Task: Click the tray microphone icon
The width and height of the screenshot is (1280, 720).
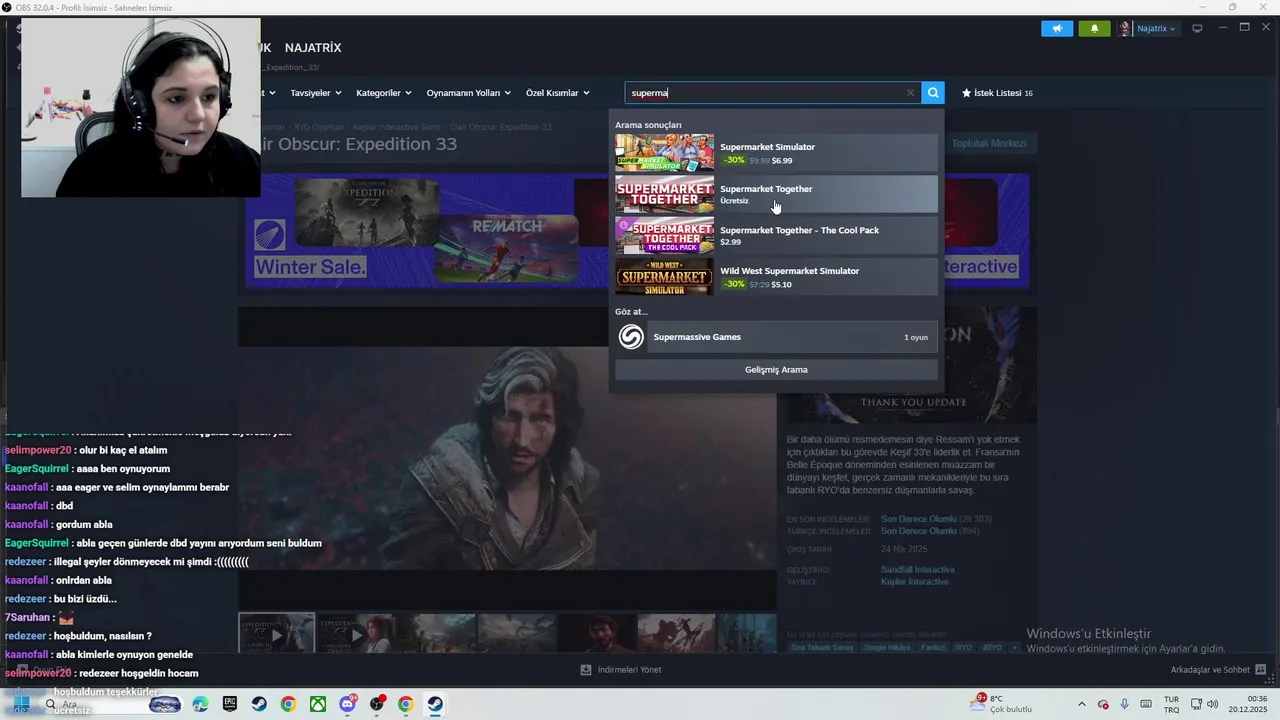Action: pos(1124,704)
